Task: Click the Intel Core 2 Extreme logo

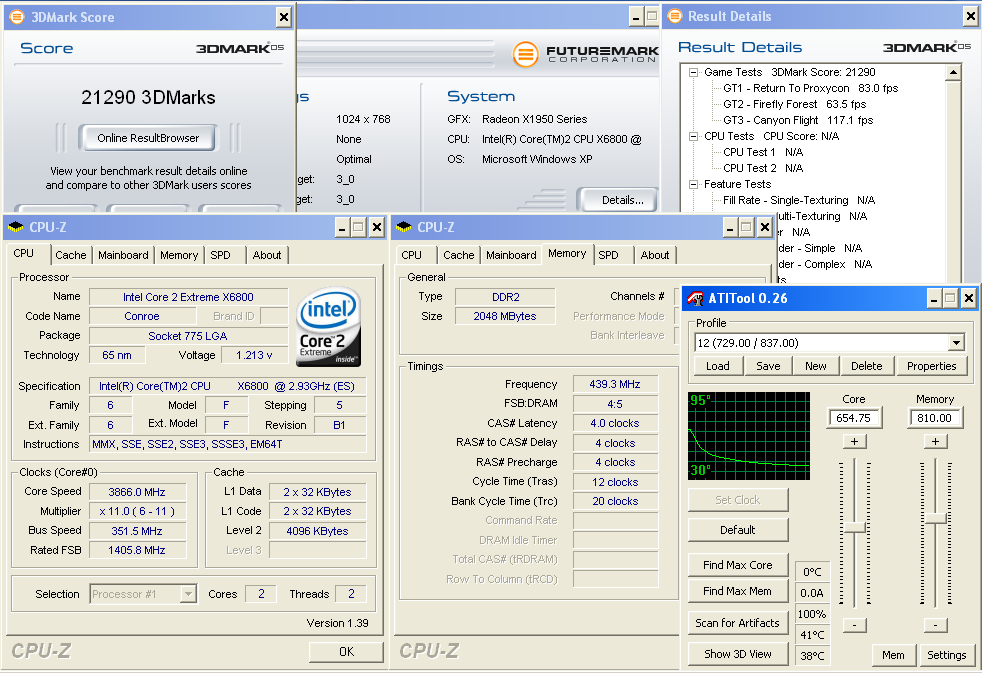Action: tap(328, 327)
